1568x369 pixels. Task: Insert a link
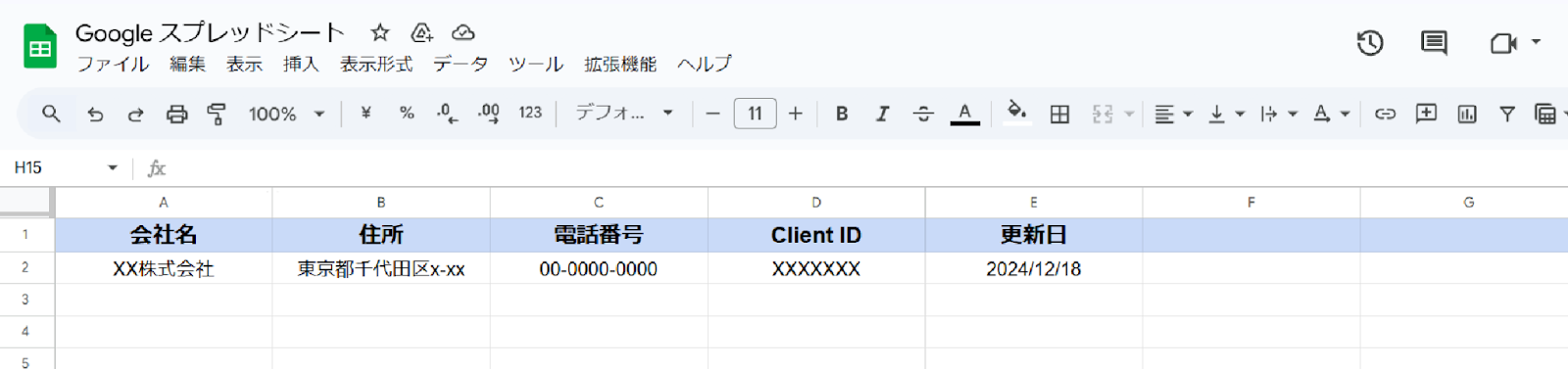tap(1385, 115)
